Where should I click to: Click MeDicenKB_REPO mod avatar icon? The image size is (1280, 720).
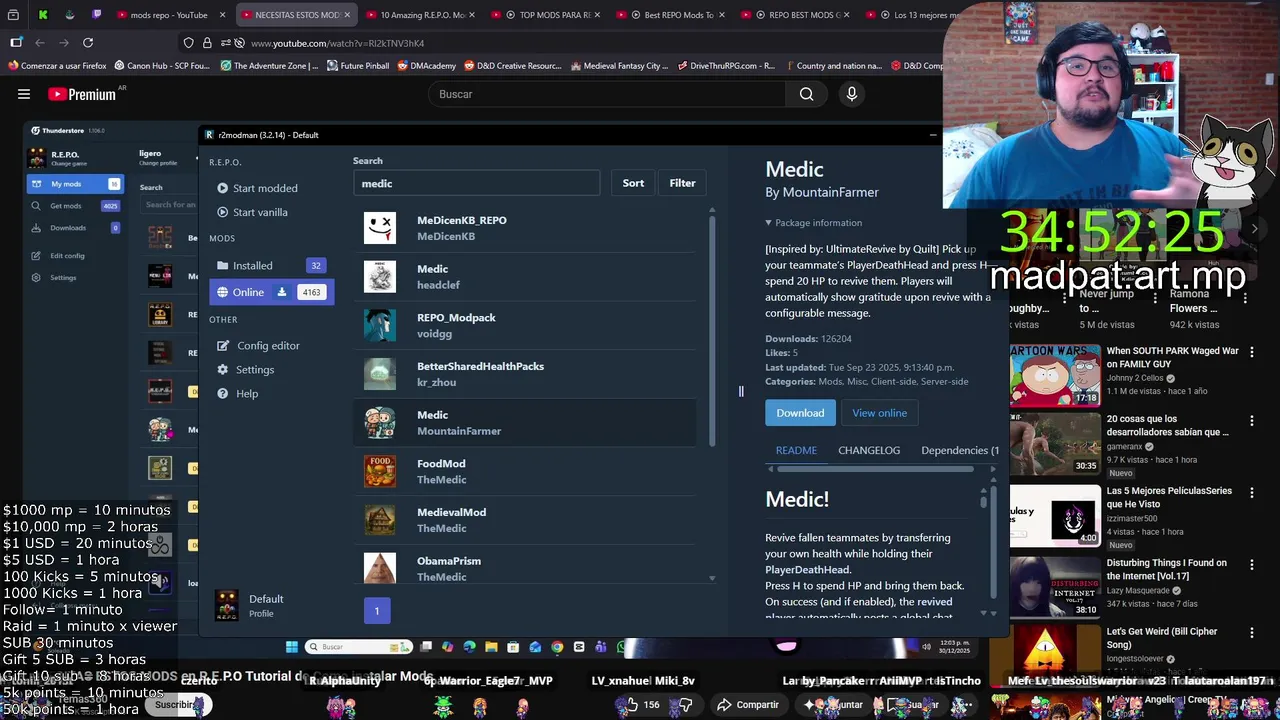tap(380, 228)
